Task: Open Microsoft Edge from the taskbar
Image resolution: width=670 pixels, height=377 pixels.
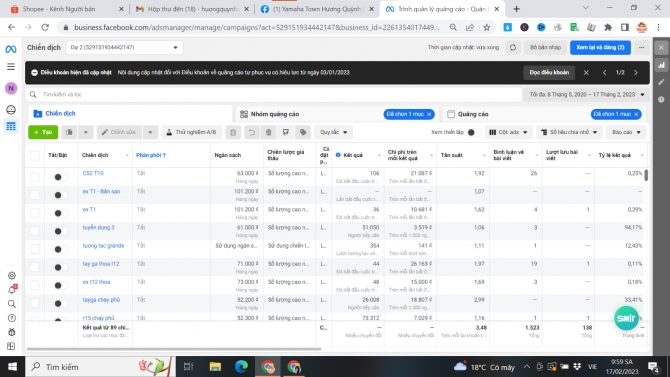Action: (x=241, y=367)
